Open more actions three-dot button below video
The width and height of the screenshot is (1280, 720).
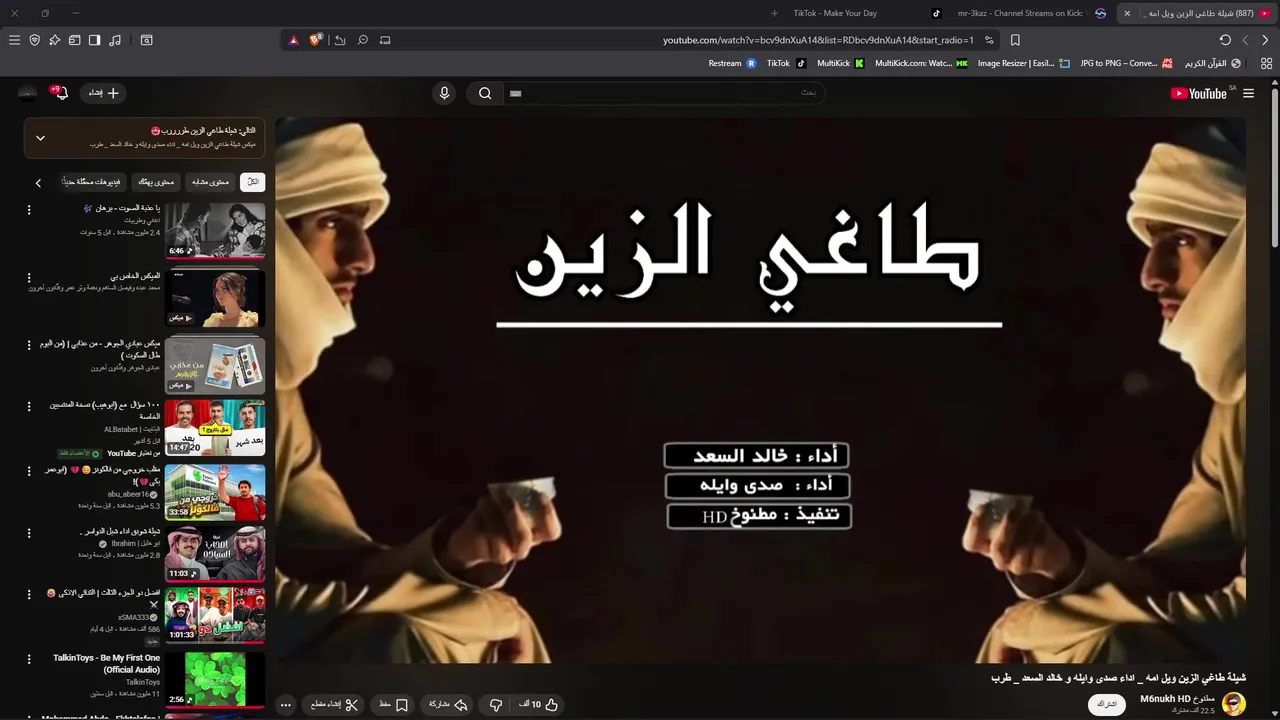pyautogui.click(x=285, y=704)
